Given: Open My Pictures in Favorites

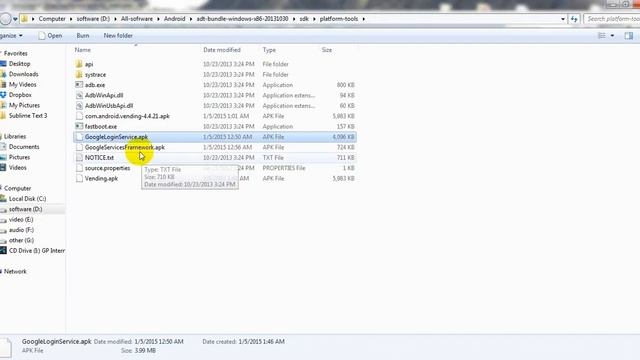Looking at the screenshot, I should [24, 105].
